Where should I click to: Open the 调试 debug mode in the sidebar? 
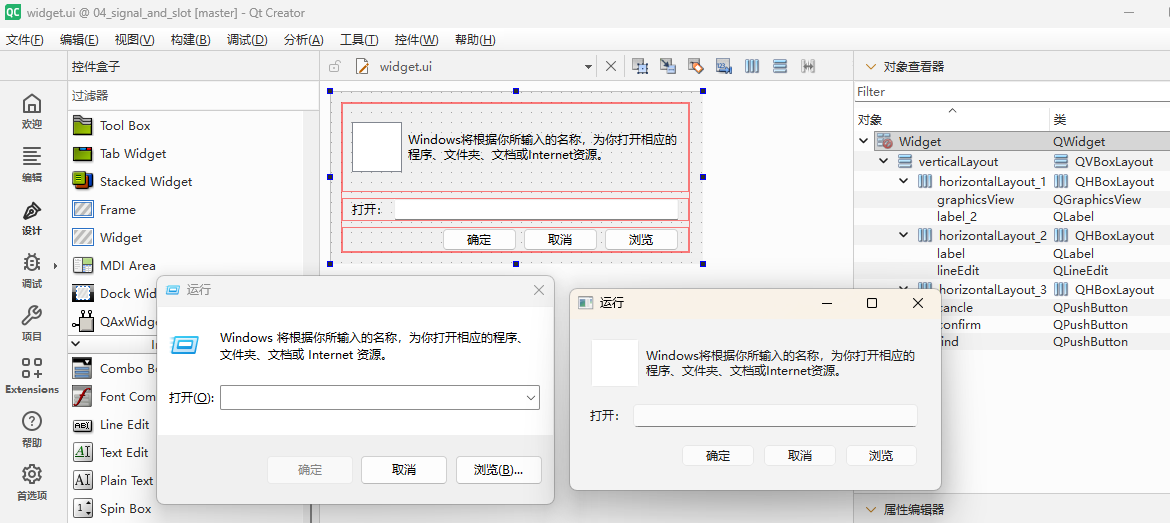click(x=31, y=271)
